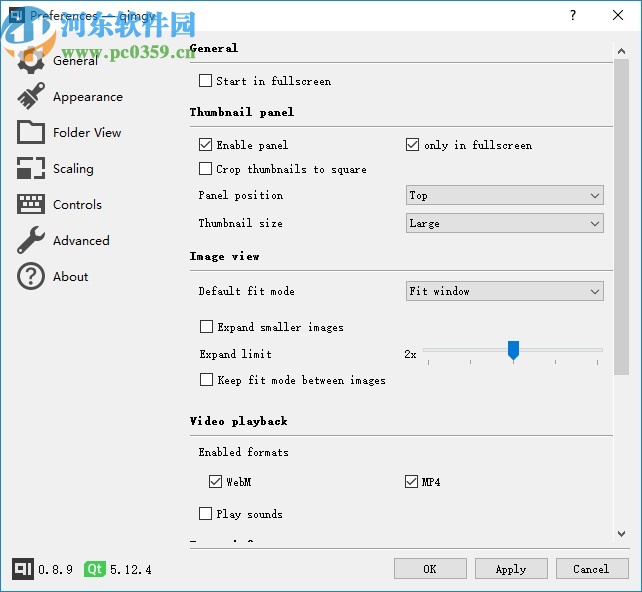Click the Scaling icon in sidebar
The image size is (642, 592).
point(31,168)
